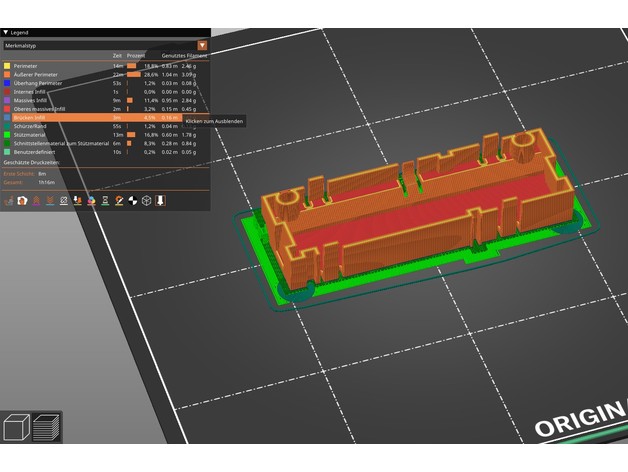Collapse the Legend panel
The image size is (628, 472).
pos(5,32)
